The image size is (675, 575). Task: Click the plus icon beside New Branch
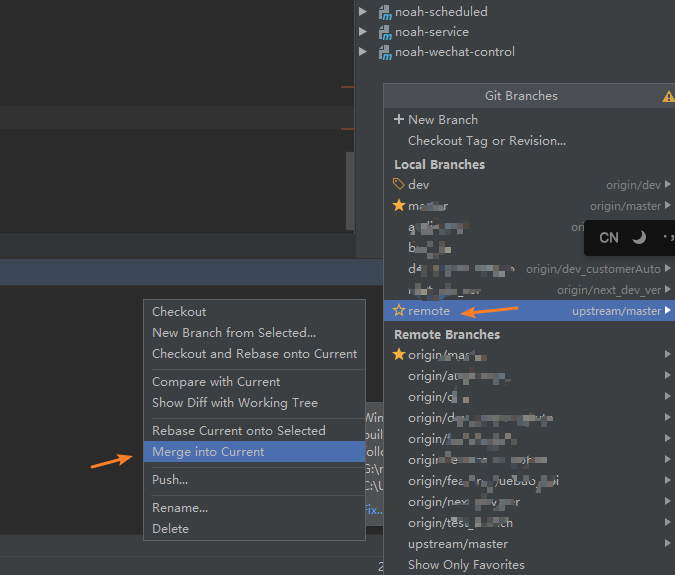[x=399, y=119]
